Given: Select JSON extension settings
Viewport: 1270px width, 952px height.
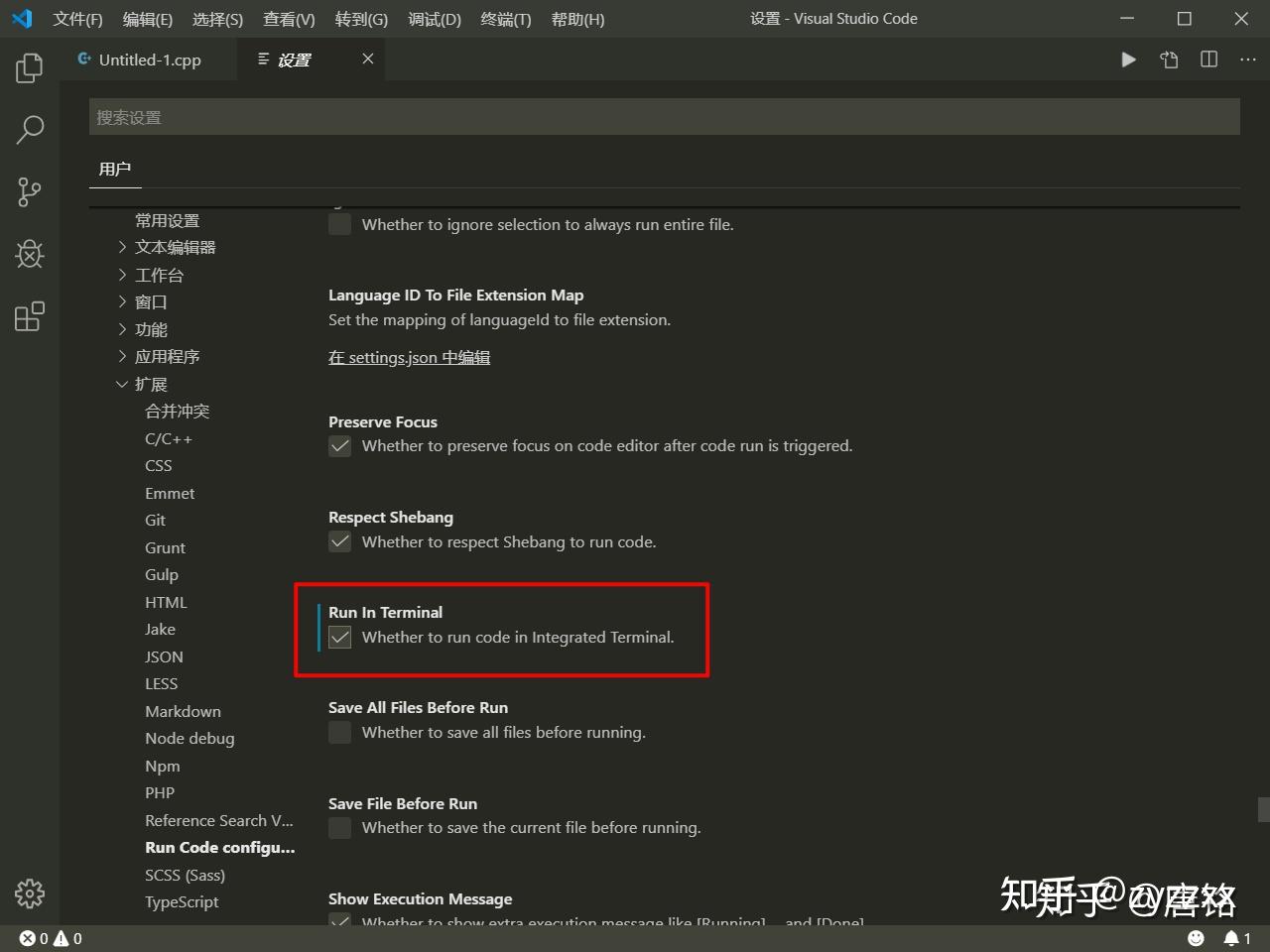Looking at the screenshot, I should click(x=164, y=656).
